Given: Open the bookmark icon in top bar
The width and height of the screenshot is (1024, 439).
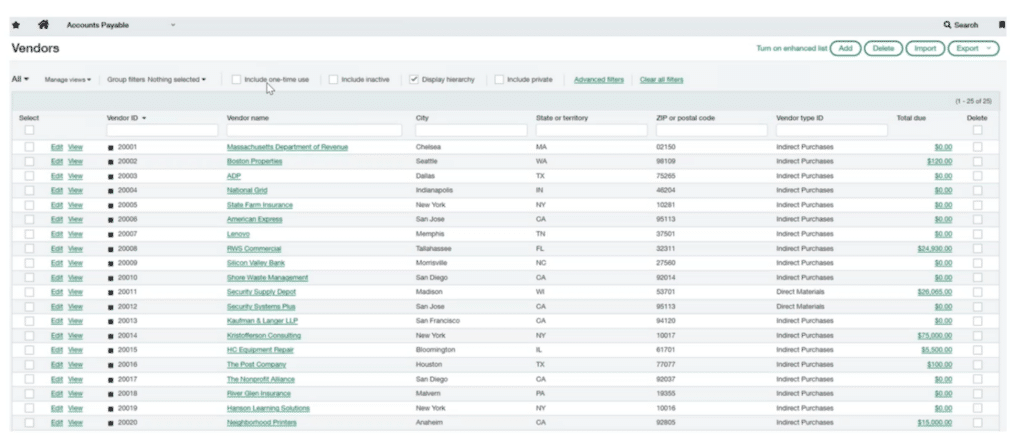Looking at the screenshot, I should 1002,24.
